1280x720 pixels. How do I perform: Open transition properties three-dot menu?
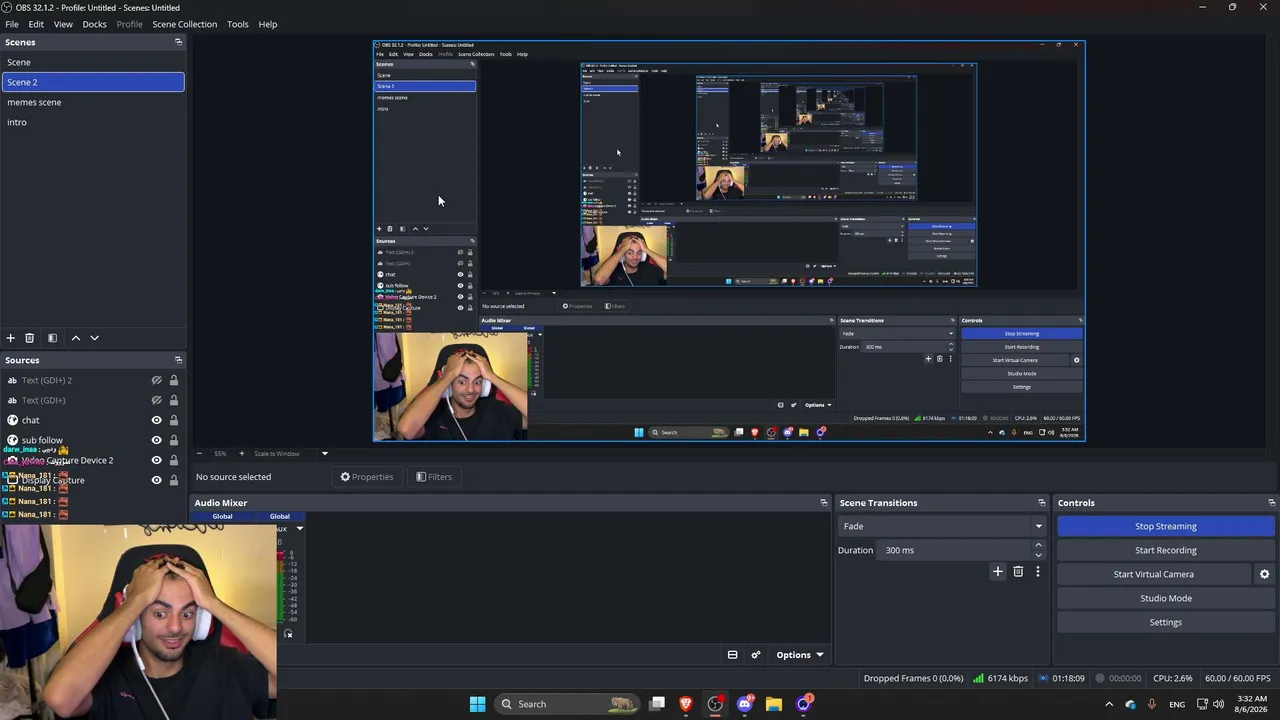[1038, 572]
